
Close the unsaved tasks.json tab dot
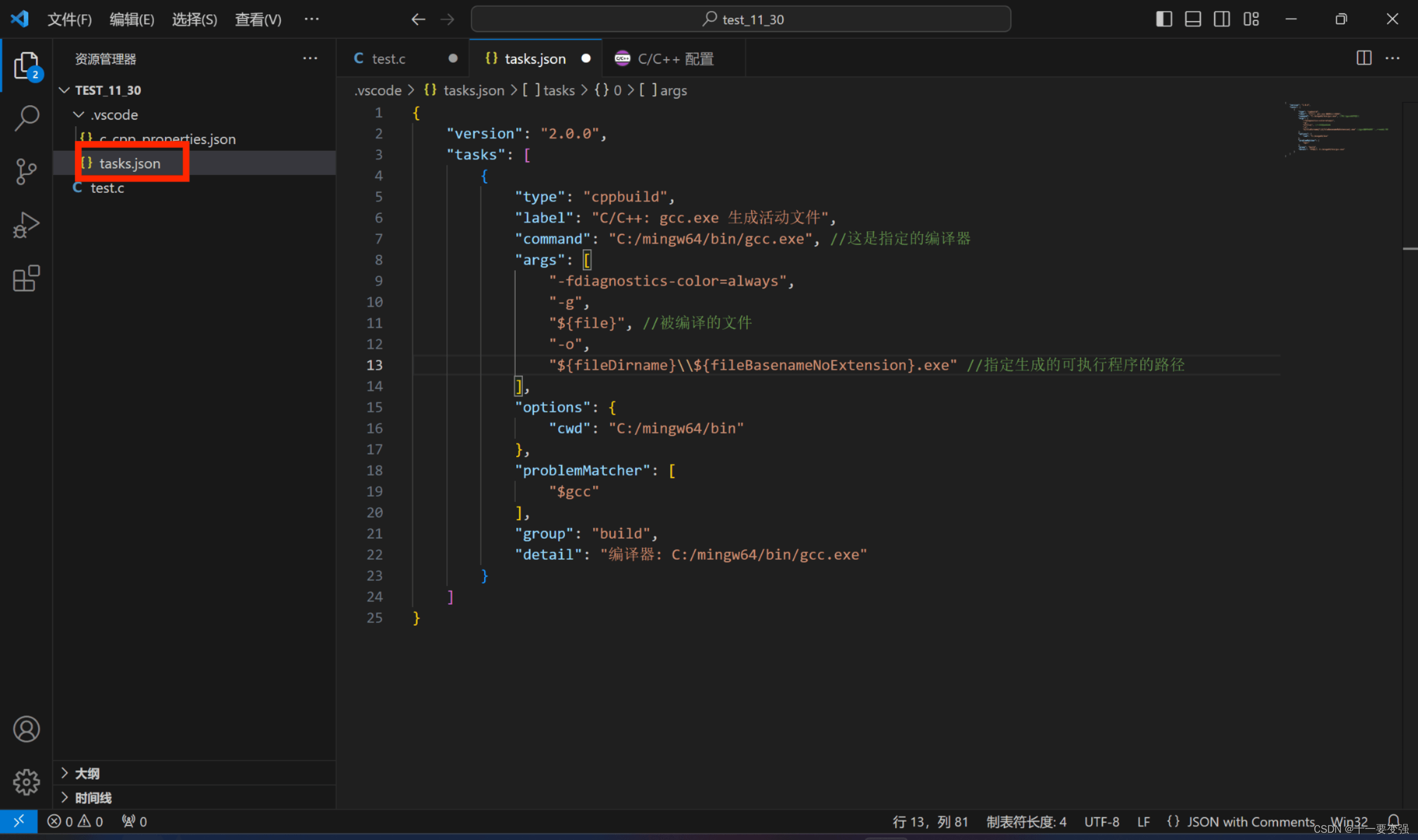coord(586,58)
